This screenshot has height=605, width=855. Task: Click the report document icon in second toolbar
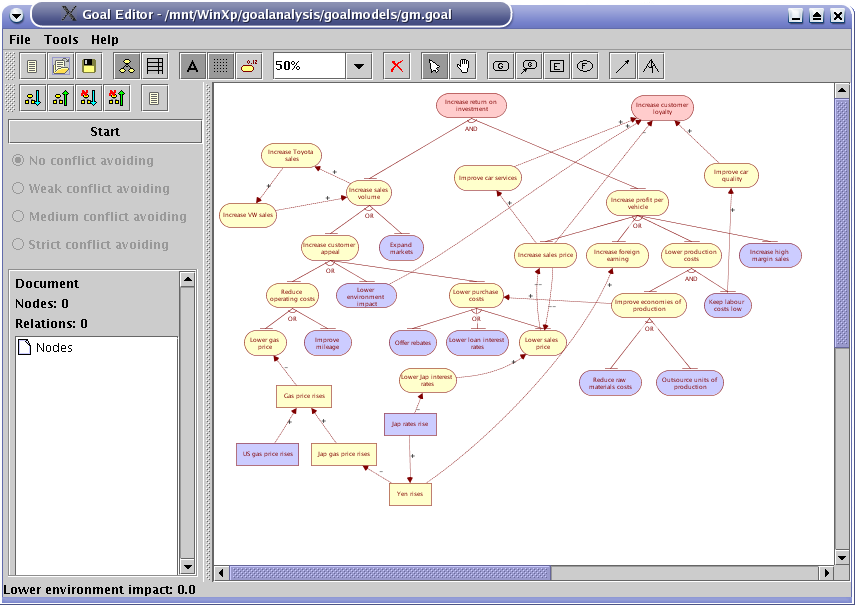pyautogui.click(x=154, y=98)
